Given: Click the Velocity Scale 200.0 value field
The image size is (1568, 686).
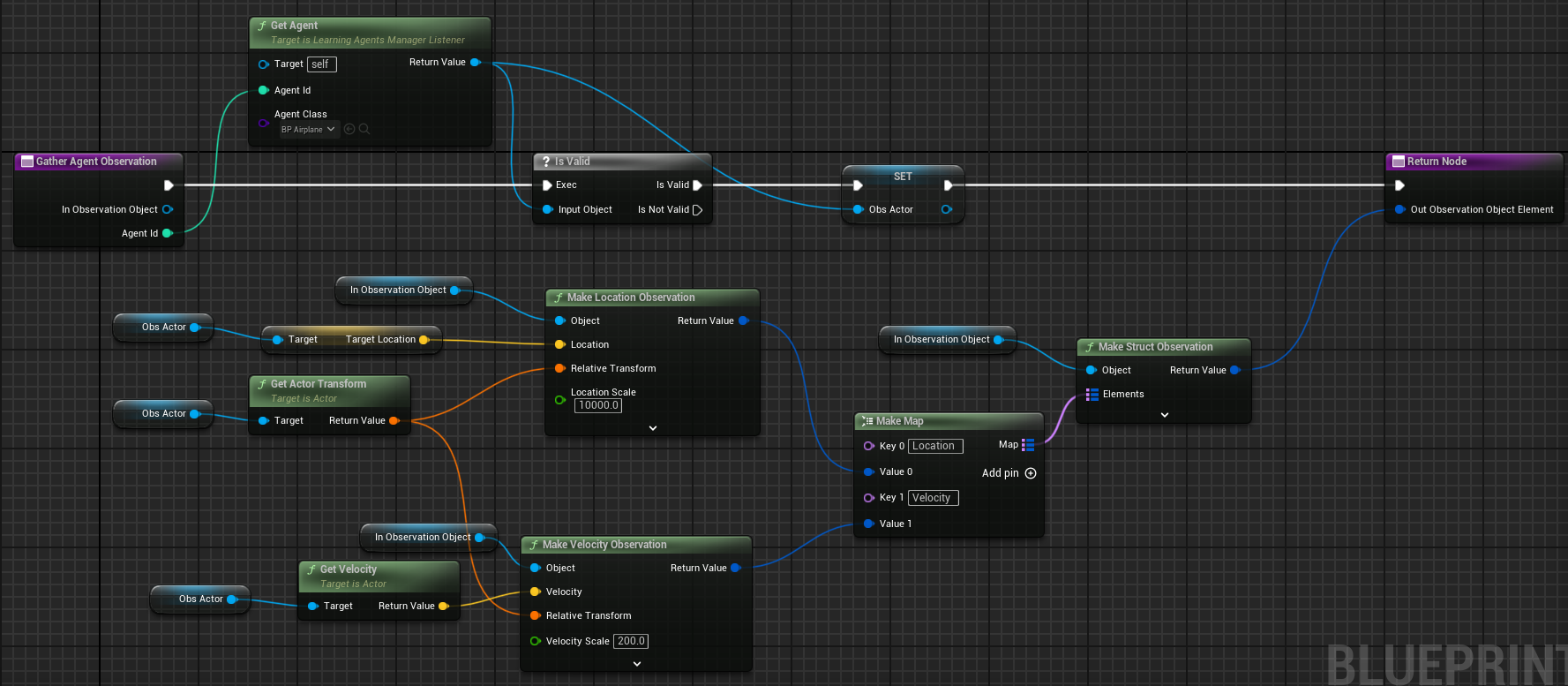Looking at the screenshot, I should point(631,641).
